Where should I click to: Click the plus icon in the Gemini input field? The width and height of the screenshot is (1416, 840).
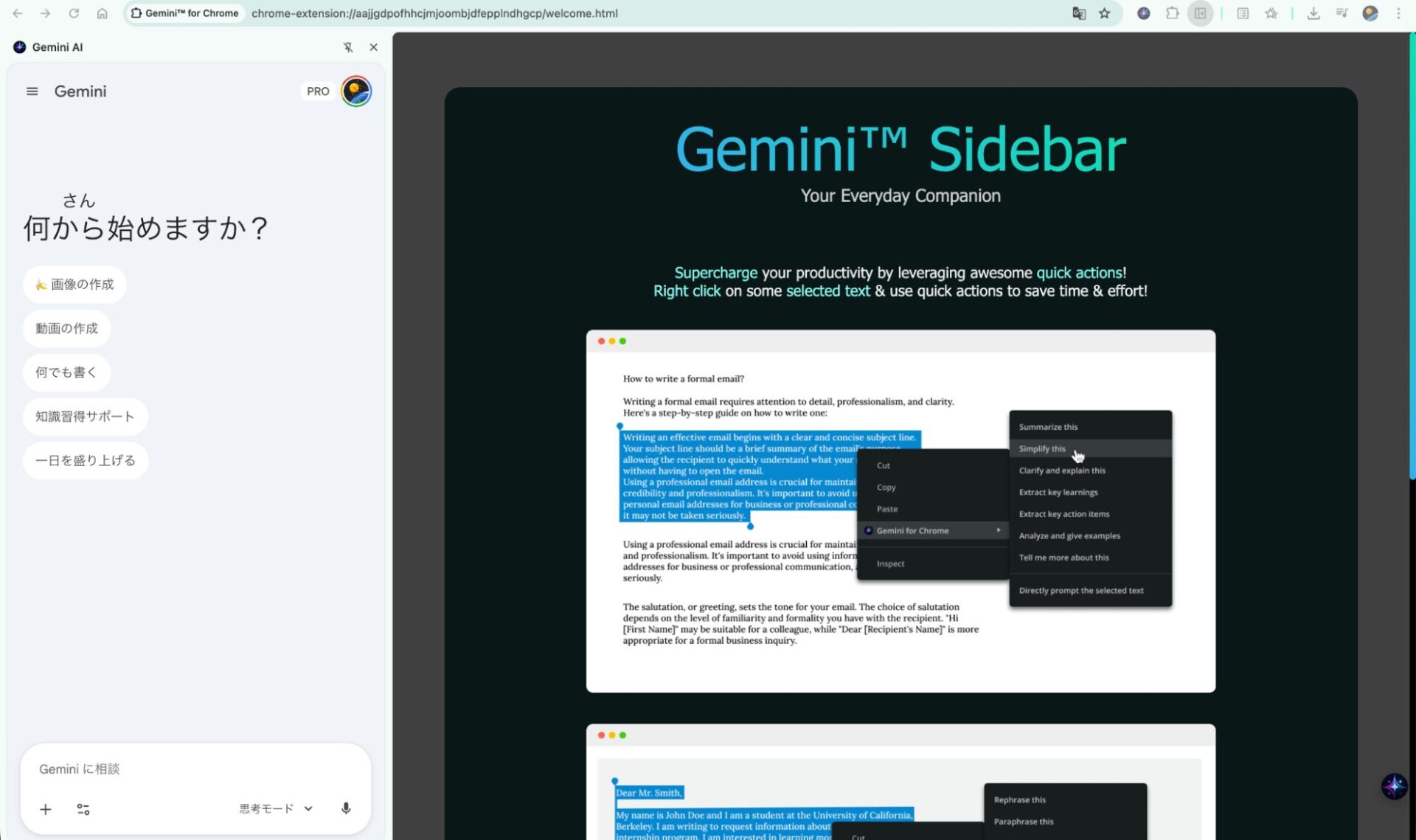(45, 809)
